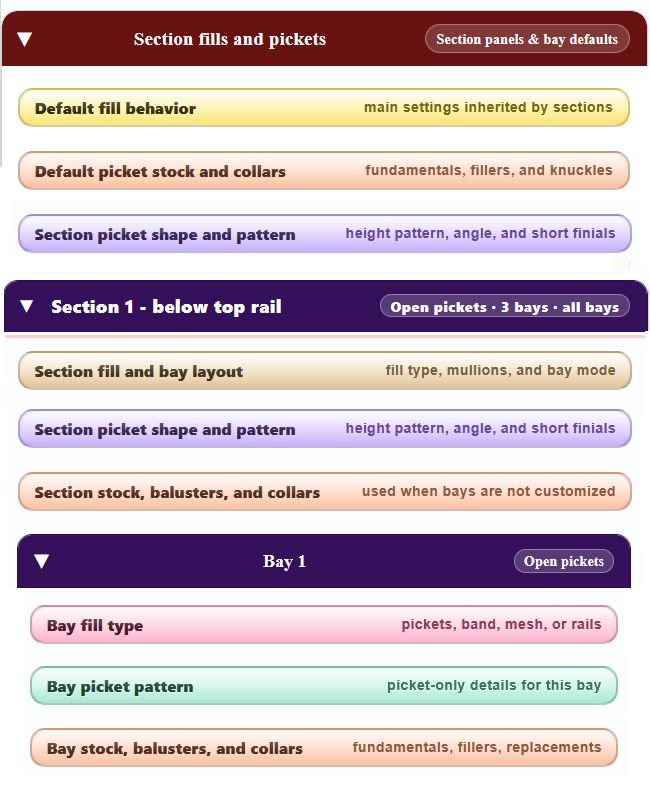650x787 pixels.
Task: Click Open pickets · 3 bays badge
Action: [504, 307]
